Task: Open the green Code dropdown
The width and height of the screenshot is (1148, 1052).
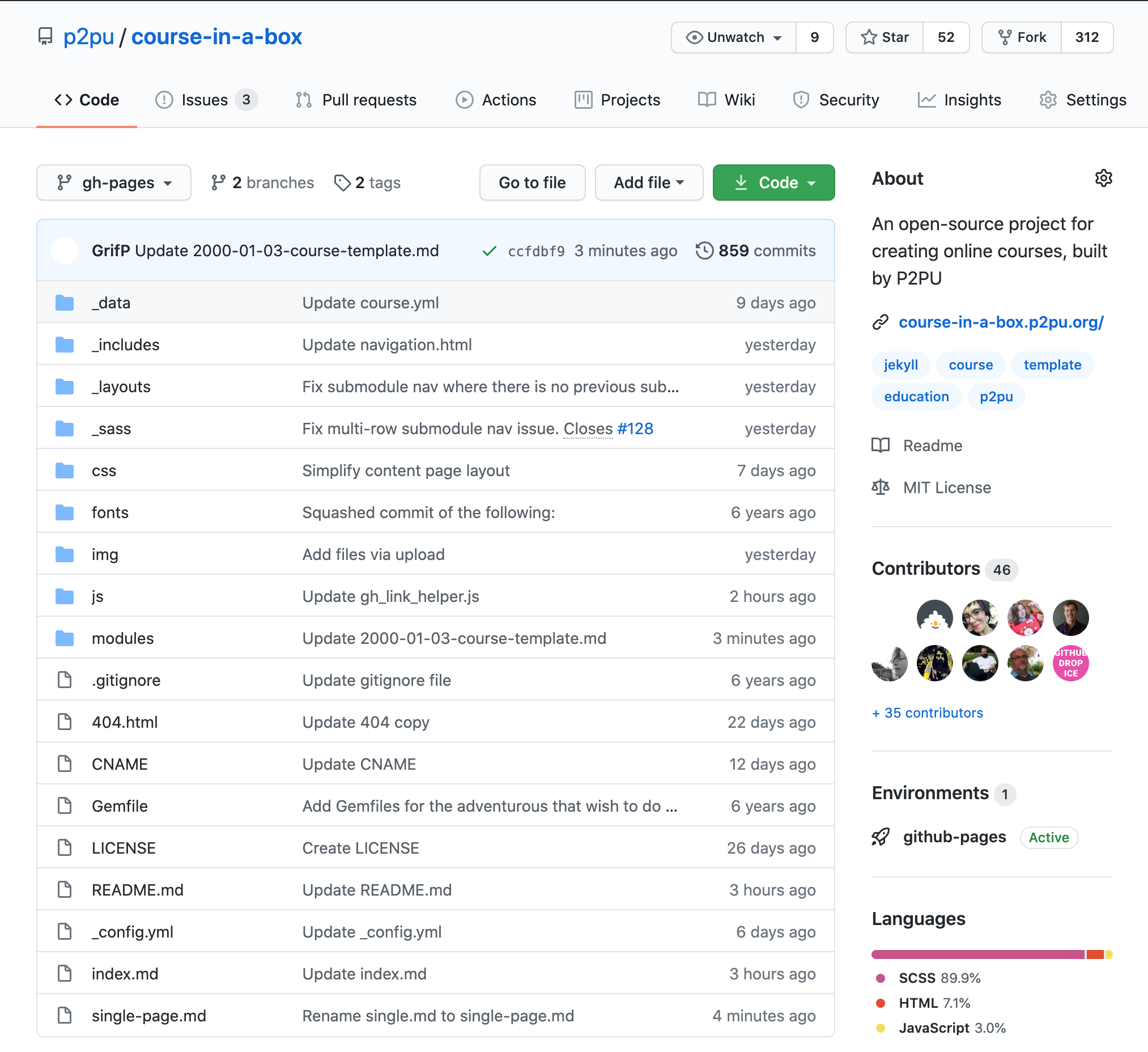Action: (x=773, y=183)
